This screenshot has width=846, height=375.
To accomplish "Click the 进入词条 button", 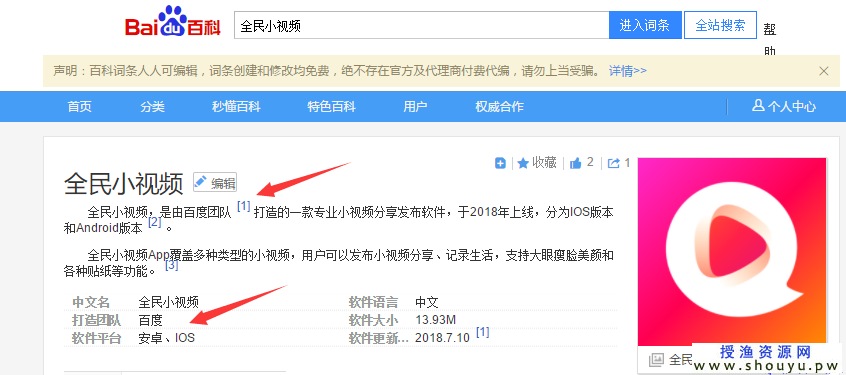I will (644, 25).
